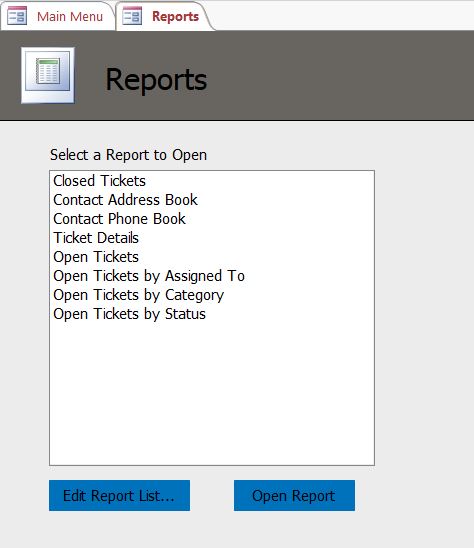Open the Edit Report List dialog
The height and width of the screenshot is (548, 474).
coord(120,496)
